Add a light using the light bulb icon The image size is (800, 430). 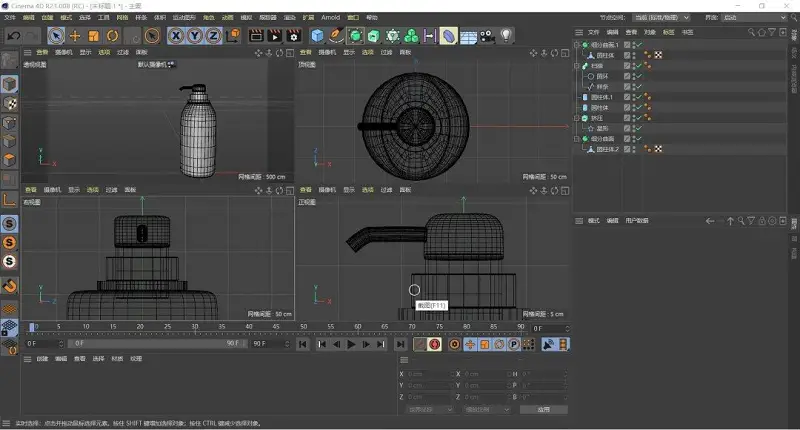tap(506, 36)
